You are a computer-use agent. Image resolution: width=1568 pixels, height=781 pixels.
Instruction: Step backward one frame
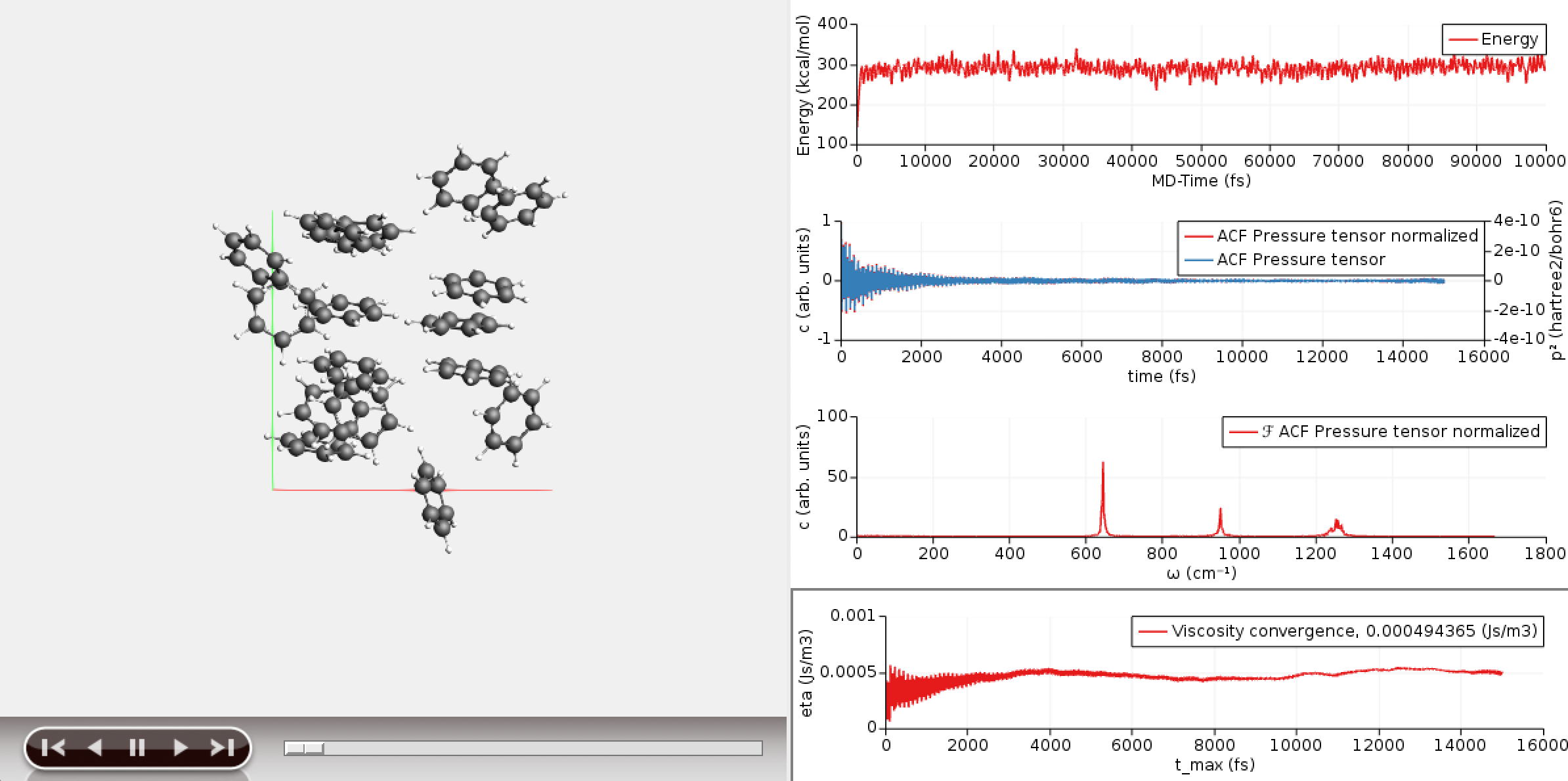95,747
